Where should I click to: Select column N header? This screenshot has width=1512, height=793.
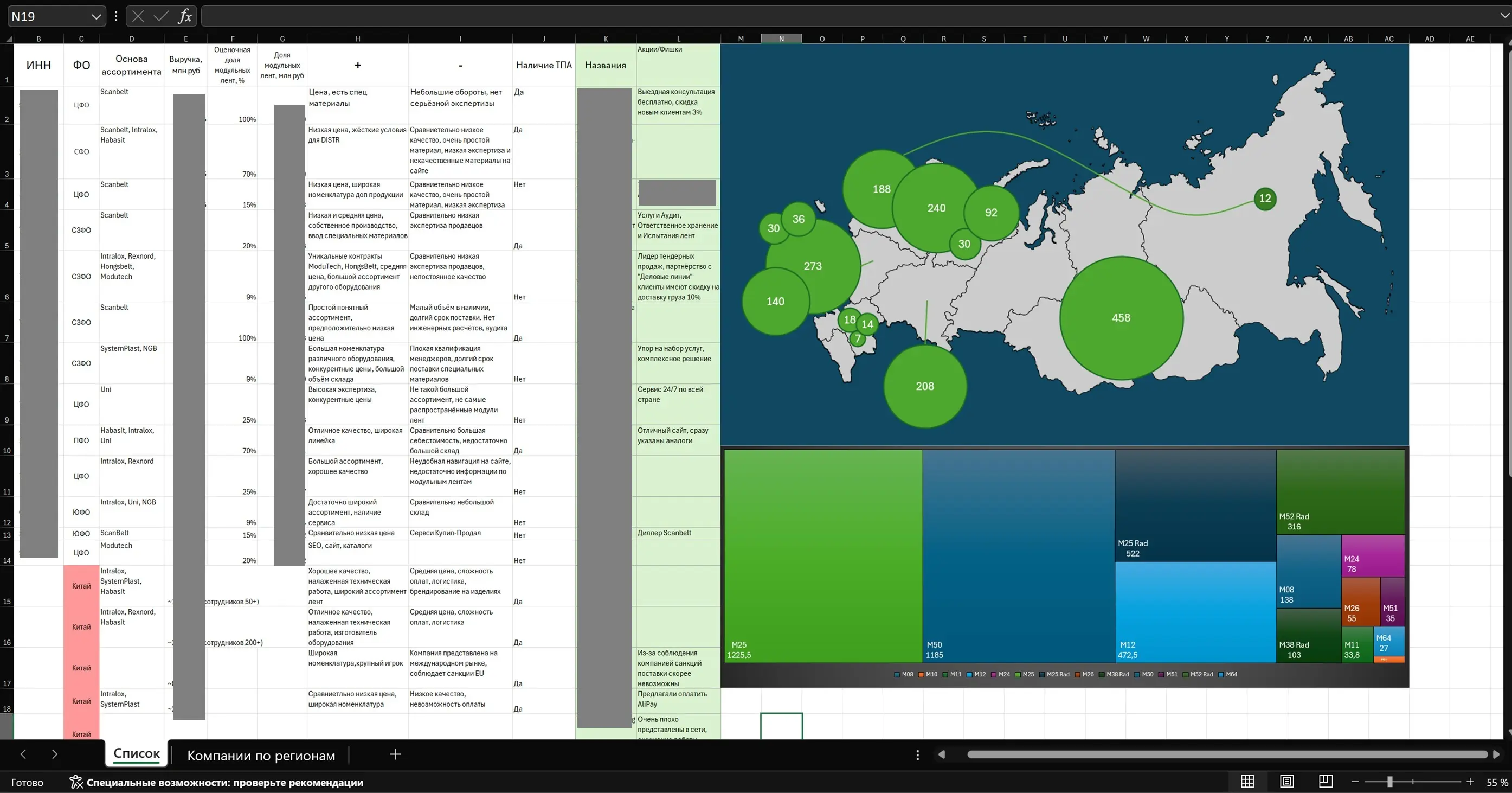[781, 39]
